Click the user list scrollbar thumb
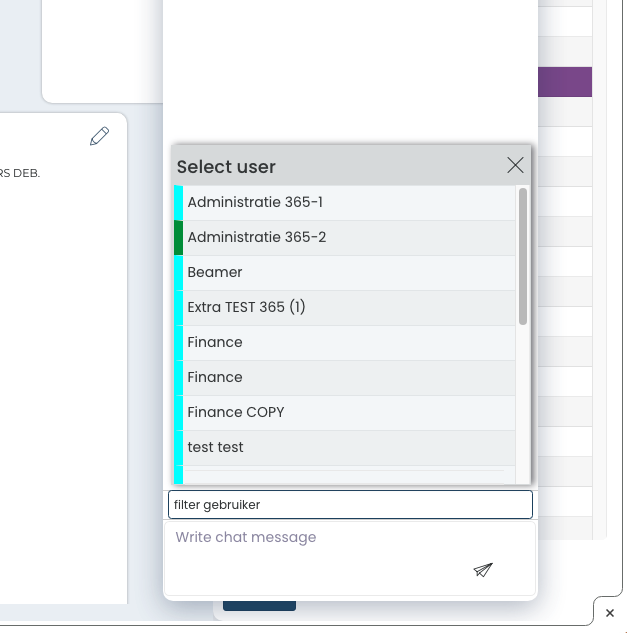Image resolution: width=627 pixels, height=633 pixels. point(523,256)
